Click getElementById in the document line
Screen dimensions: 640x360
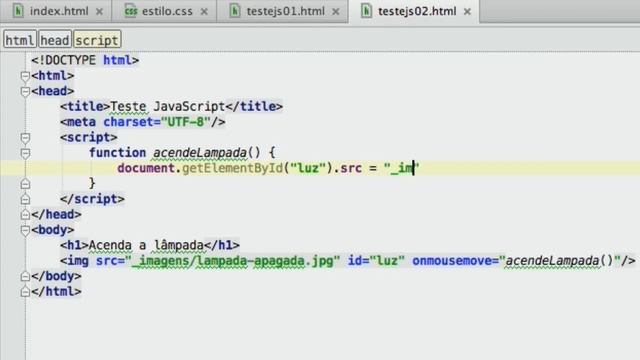point(232,168)
